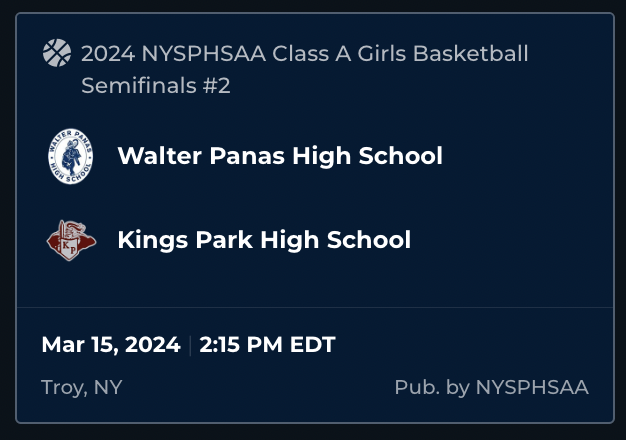
Task: Open the 2024 NYSPHSAA Class A Girls Basketball title
Action: click(304, 54)
